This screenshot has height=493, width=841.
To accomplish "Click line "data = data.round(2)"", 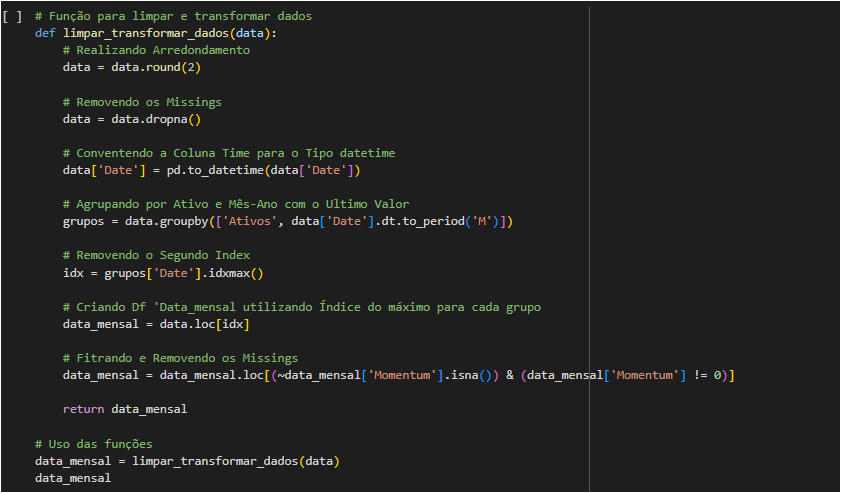I will [132, 68].
